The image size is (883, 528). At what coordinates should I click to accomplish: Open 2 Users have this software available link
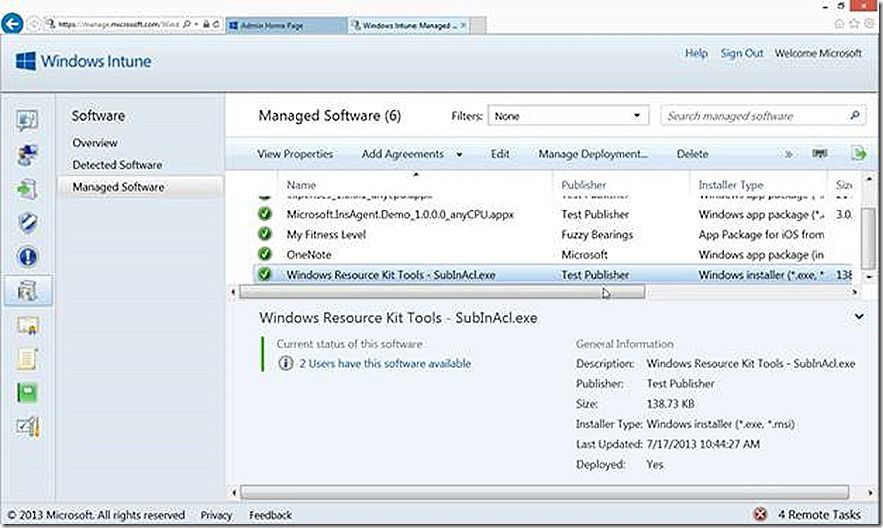pos(385,364)
